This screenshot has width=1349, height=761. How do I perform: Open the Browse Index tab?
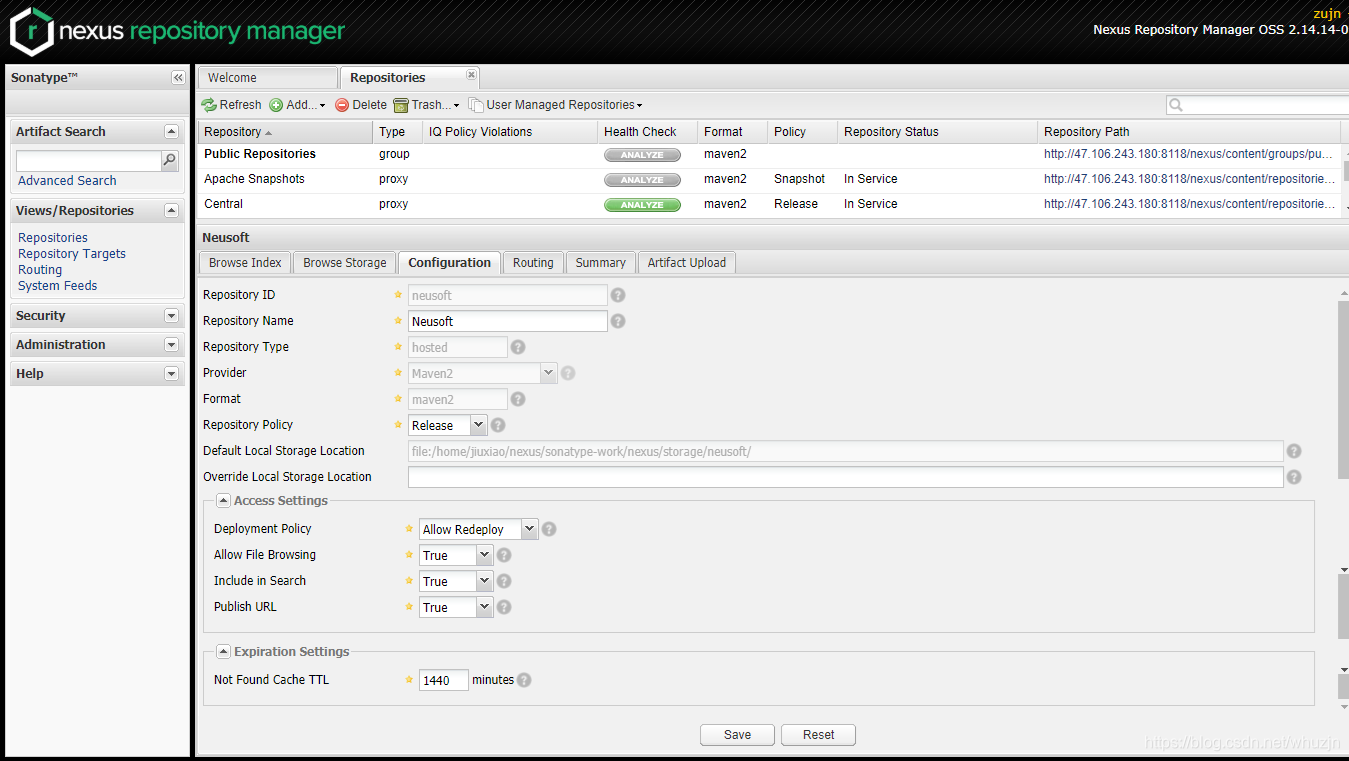tap(245, 263)
